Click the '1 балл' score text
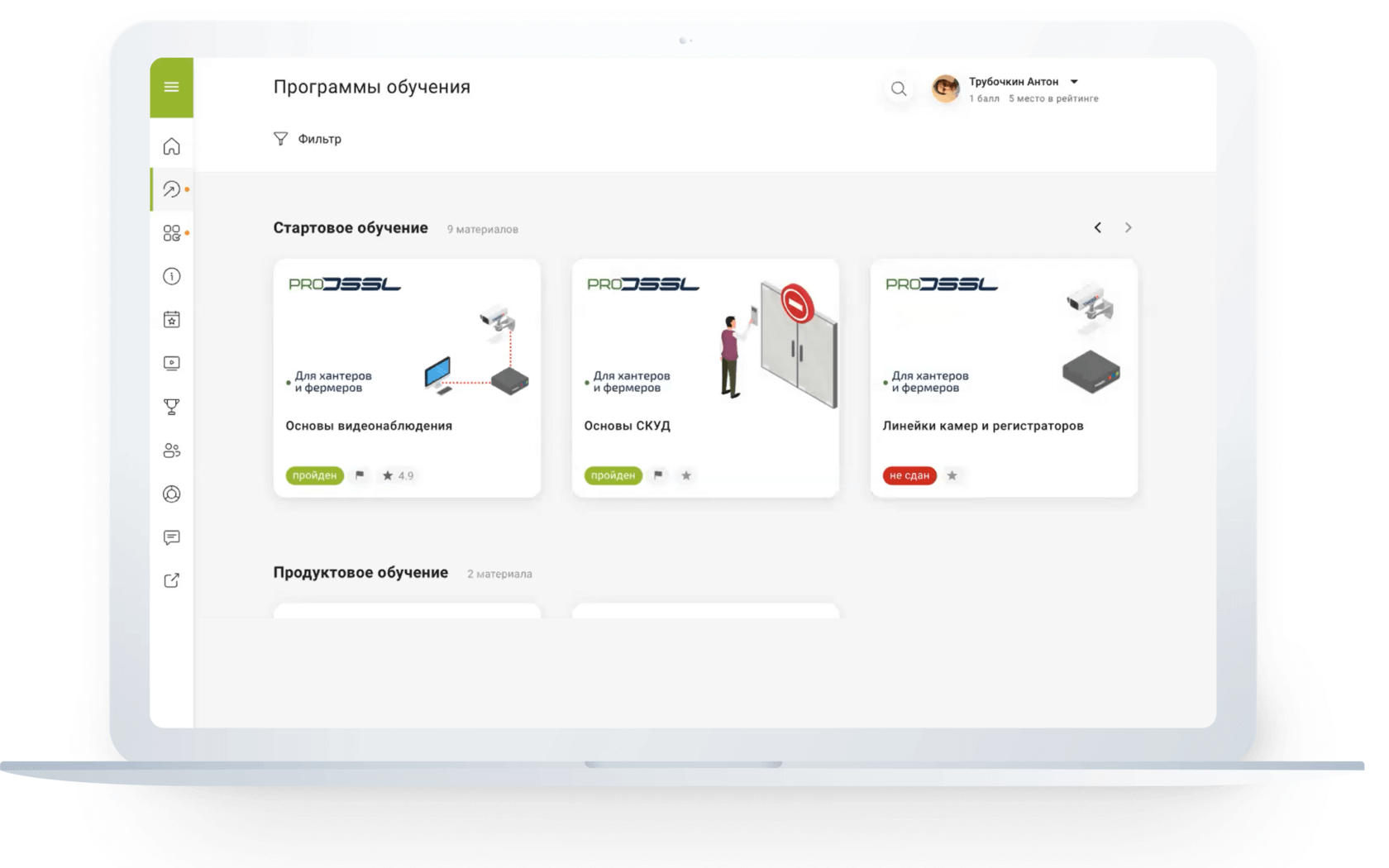The image size is (1389, 868). click(x=984, y=98)
